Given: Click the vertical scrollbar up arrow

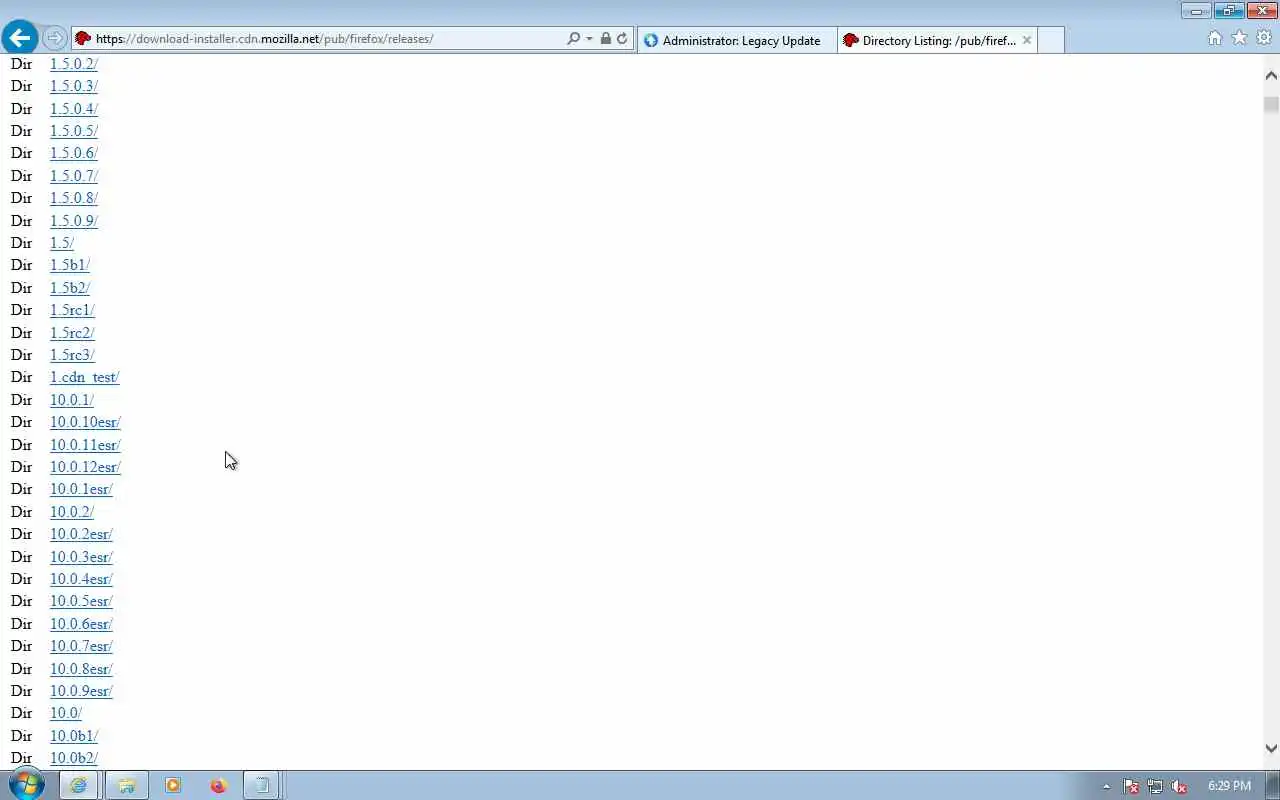Looking at the screenshot, I should (1271, 76).
